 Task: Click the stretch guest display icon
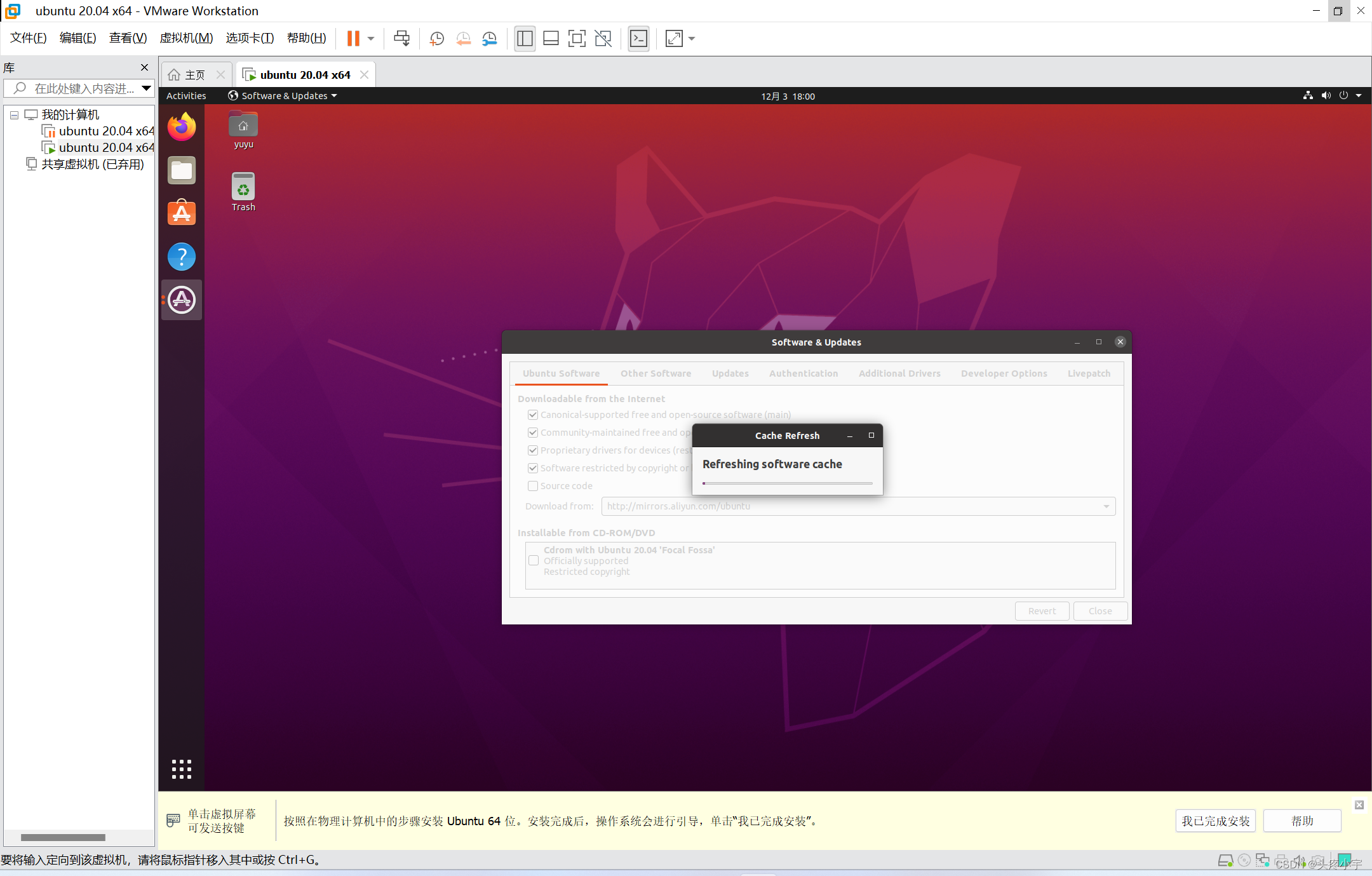coord(674,39)
